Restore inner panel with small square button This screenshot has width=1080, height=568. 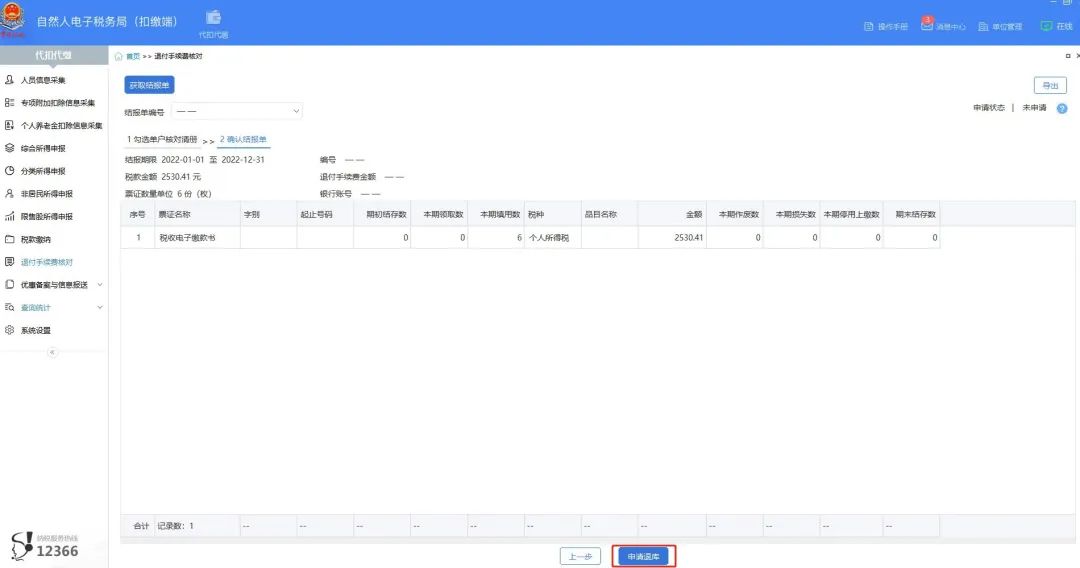(x=1068, y=56)
